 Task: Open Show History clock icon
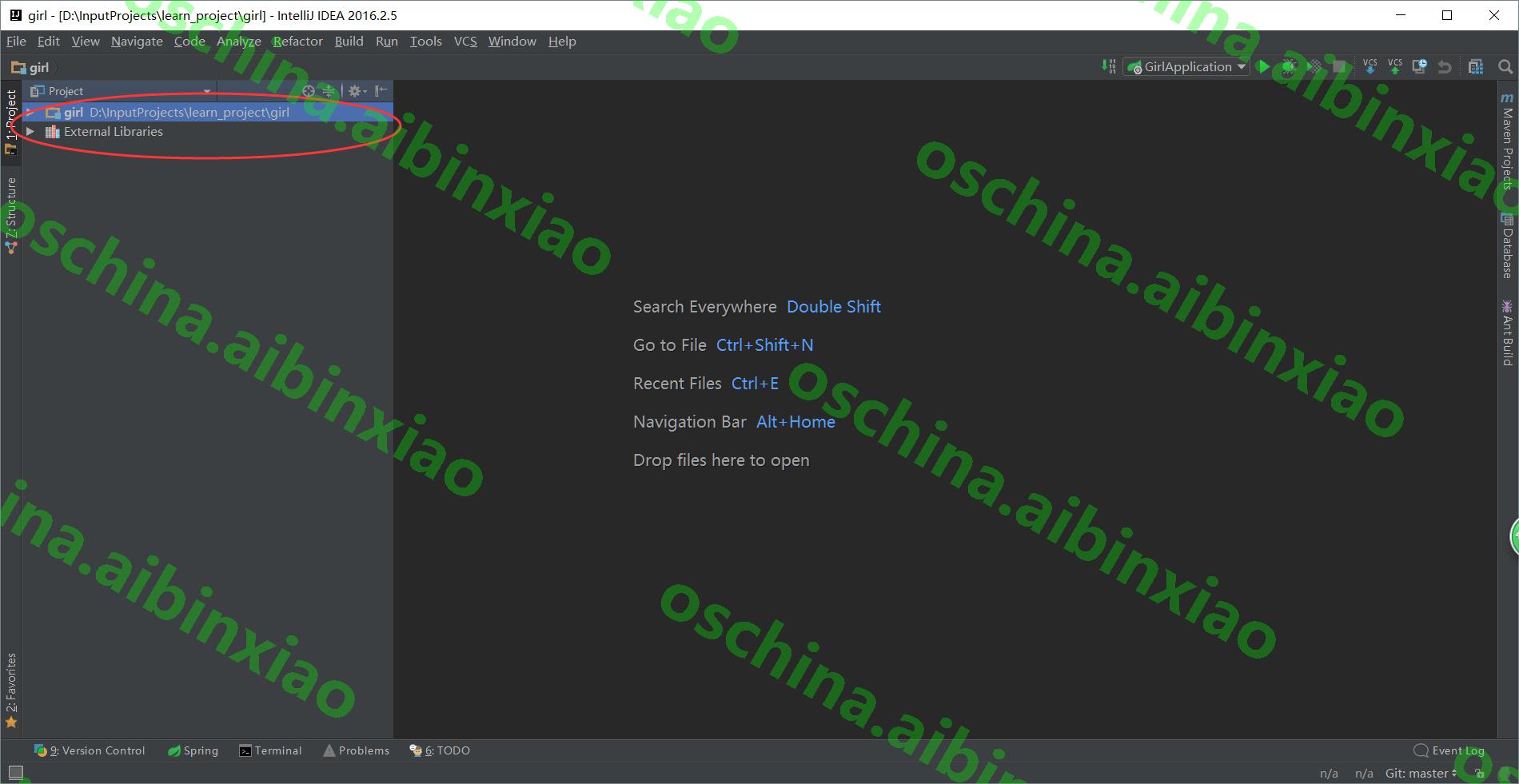point(1420,66)
